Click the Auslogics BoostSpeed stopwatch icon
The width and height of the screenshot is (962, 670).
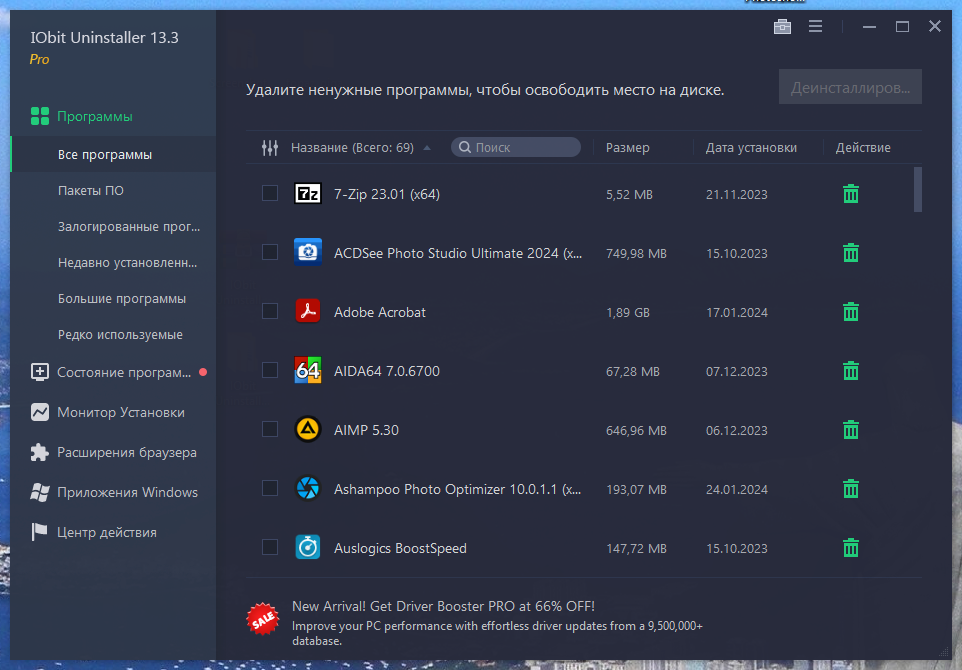308,547
